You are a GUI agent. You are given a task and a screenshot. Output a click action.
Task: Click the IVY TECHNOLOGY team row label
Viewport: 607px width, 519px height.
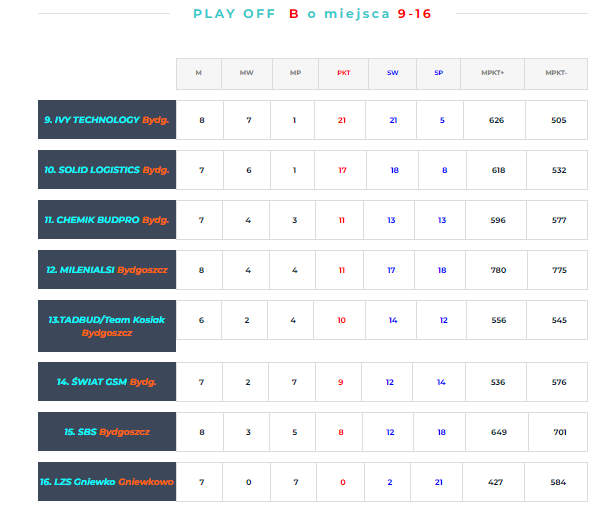[x=106, y=120]
